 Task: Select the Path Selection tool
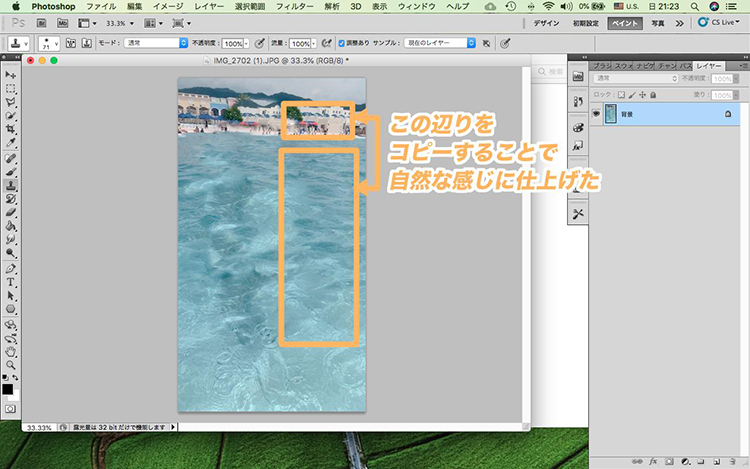(x=11, y=295)
